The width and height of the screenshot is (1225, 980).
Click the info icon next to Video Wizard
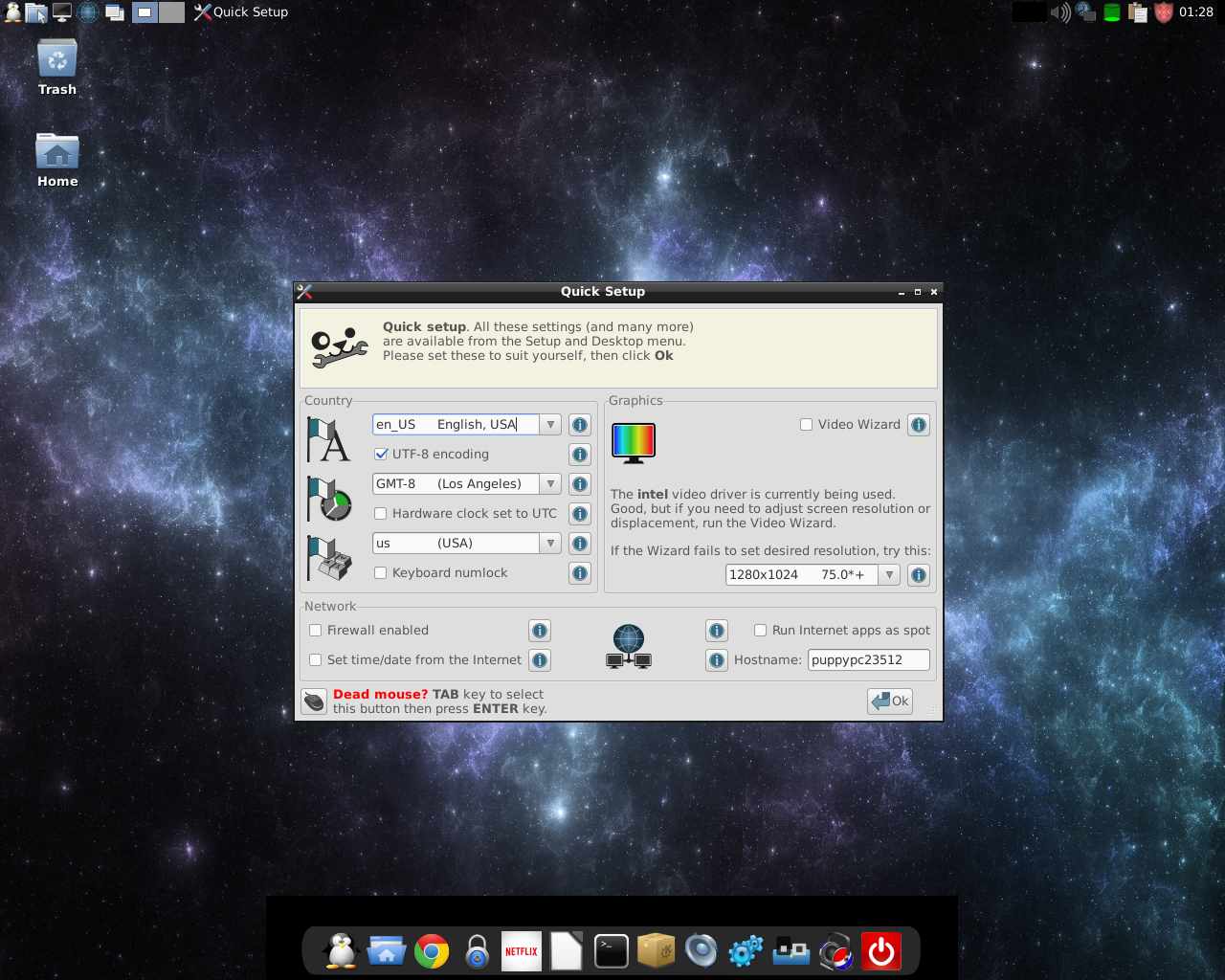click(919, 425)
